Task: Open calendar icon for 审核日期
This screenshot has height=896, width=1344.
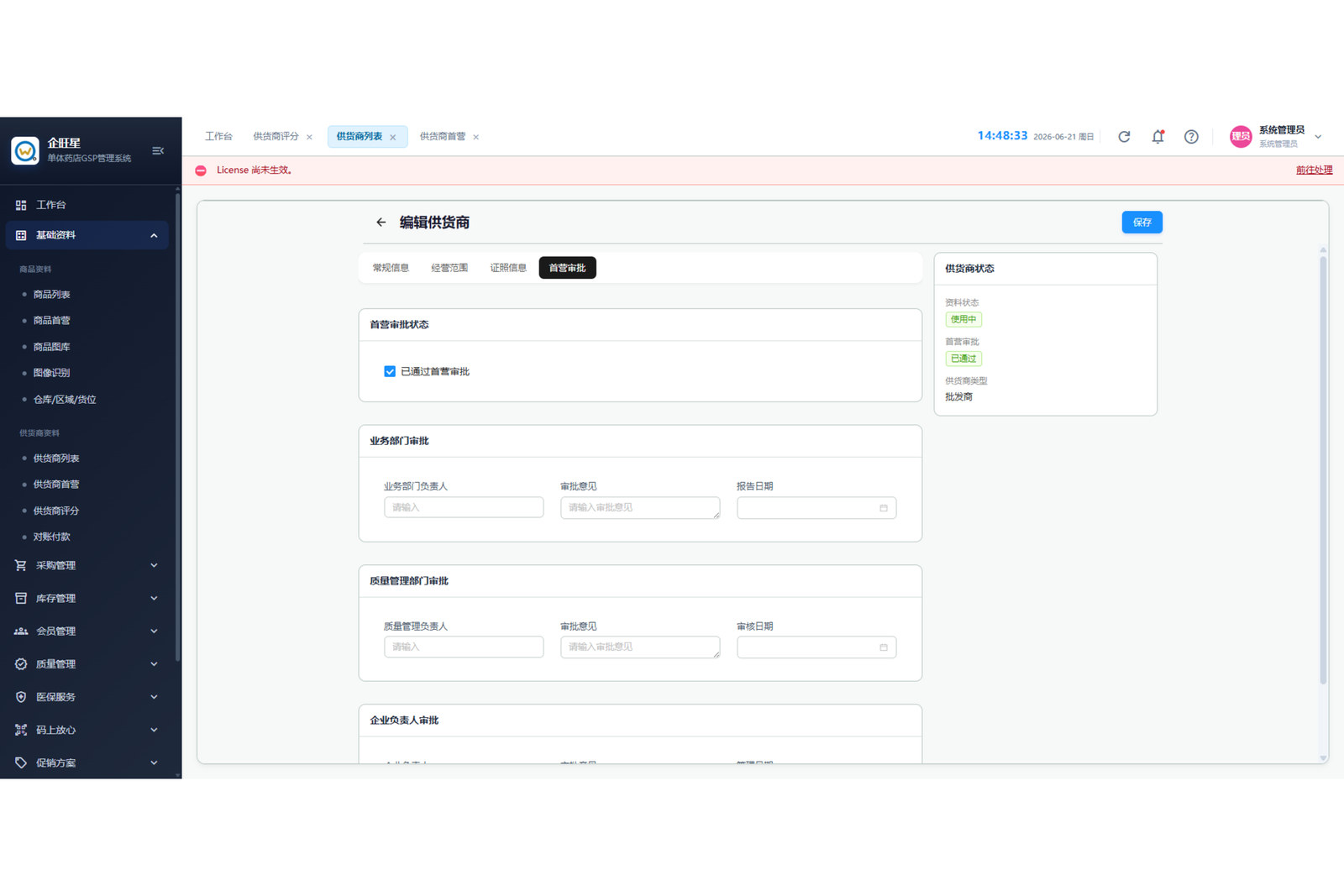Action: (884, 647)
